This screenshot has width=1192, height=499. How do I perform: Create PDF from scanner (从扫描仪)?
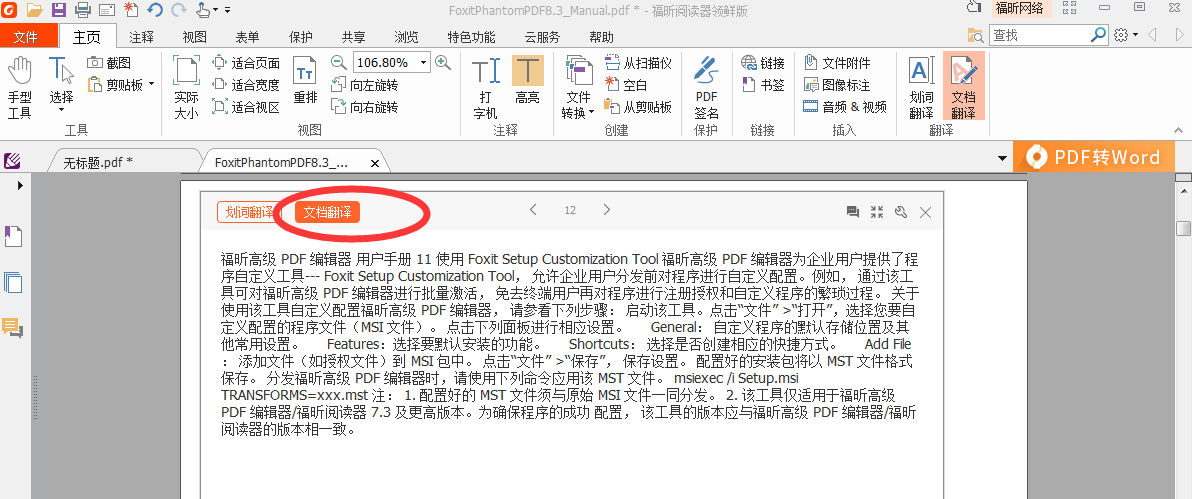click(x=639, y=63)
